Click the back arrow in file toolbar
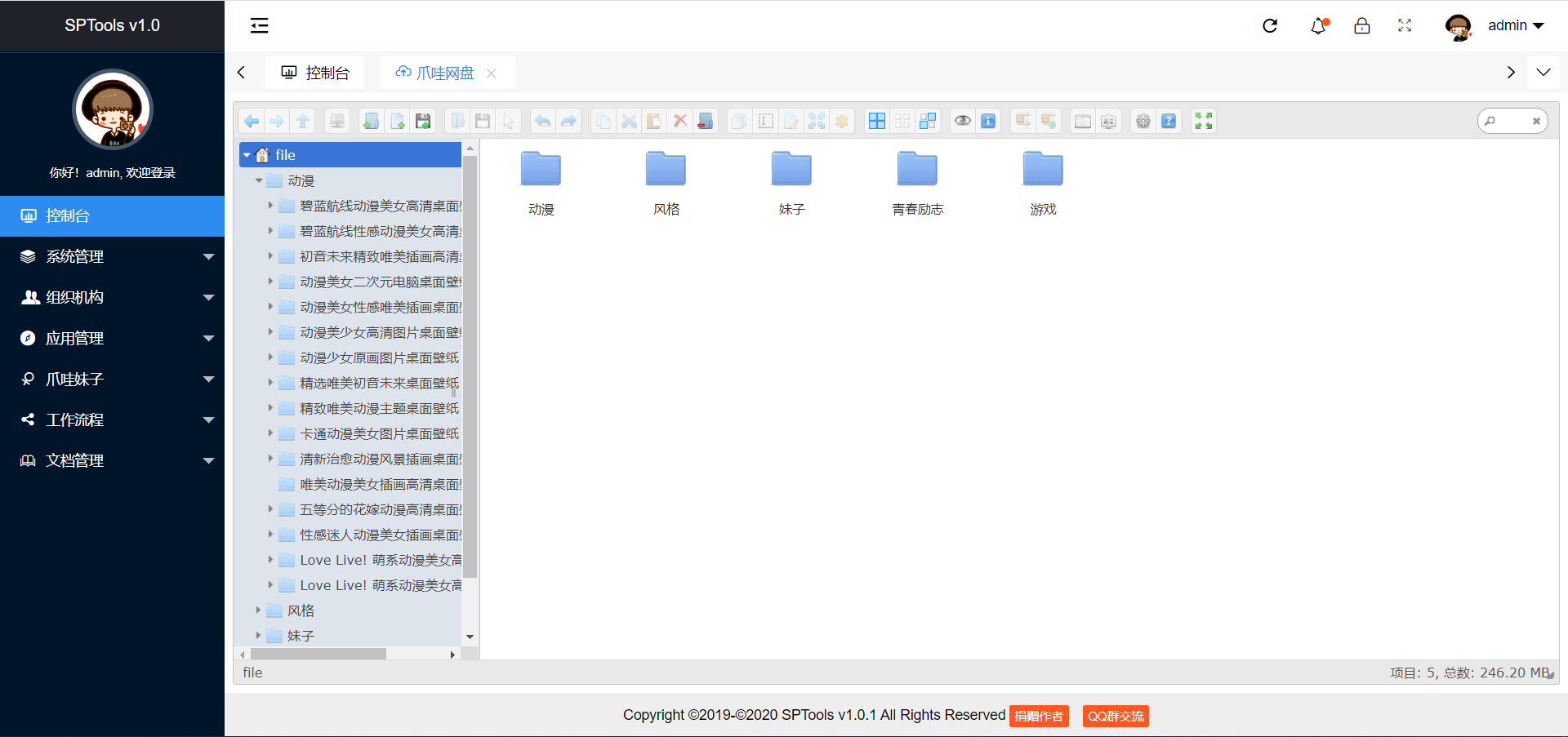1568x737 pixels. coord(252,122)
